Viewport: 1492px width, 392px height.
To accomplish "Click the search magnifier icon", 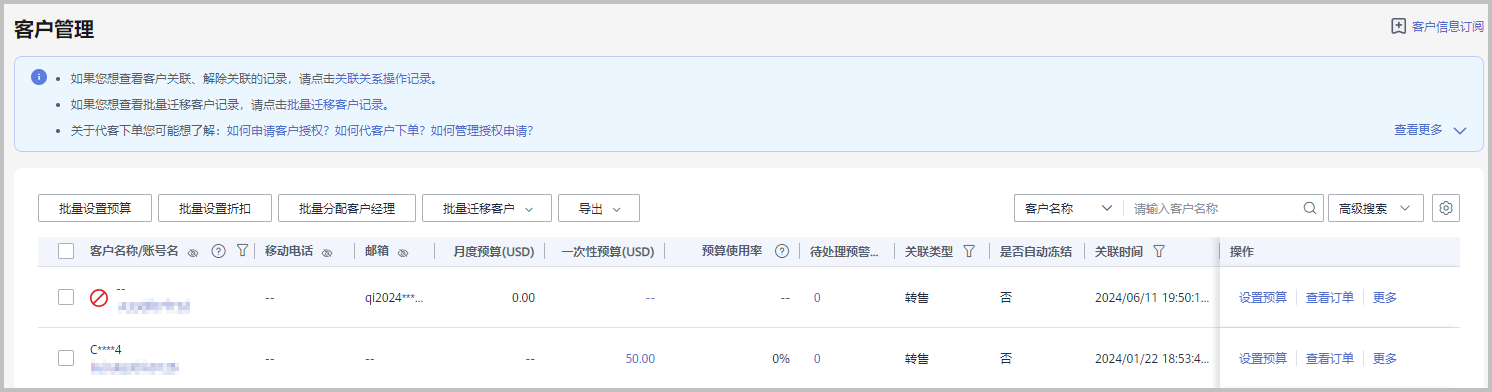I will (x=1309, y=209).
